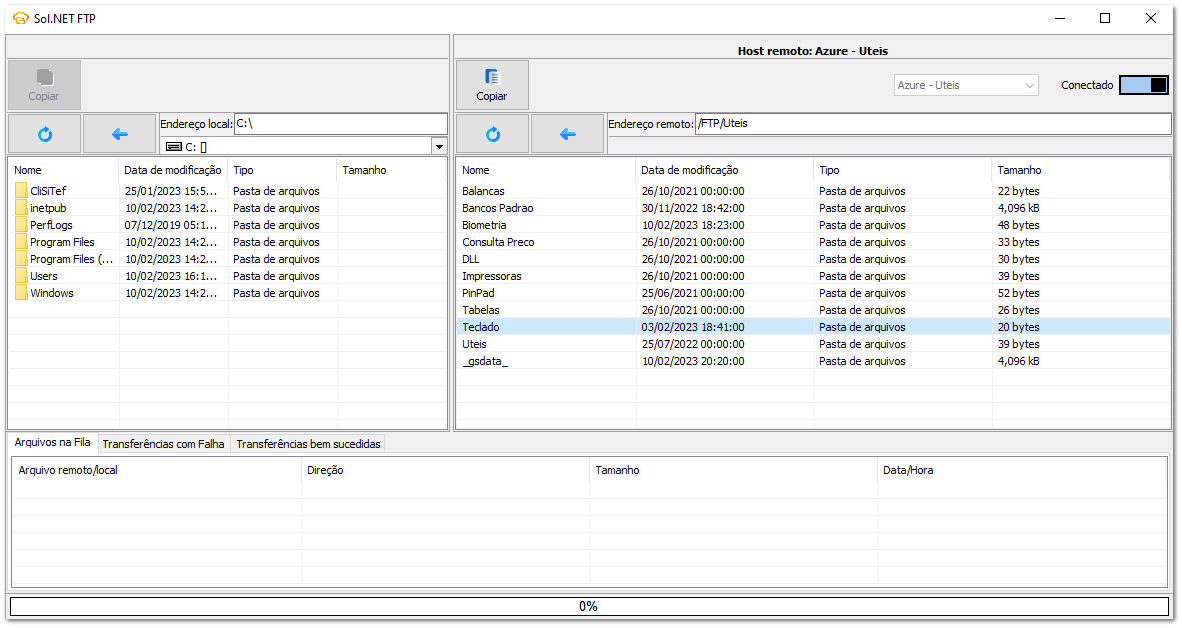The height and width of the screenshot is (628, 1182).
Task: Click the folder icon beside Balancas
Action: (465, 191)
